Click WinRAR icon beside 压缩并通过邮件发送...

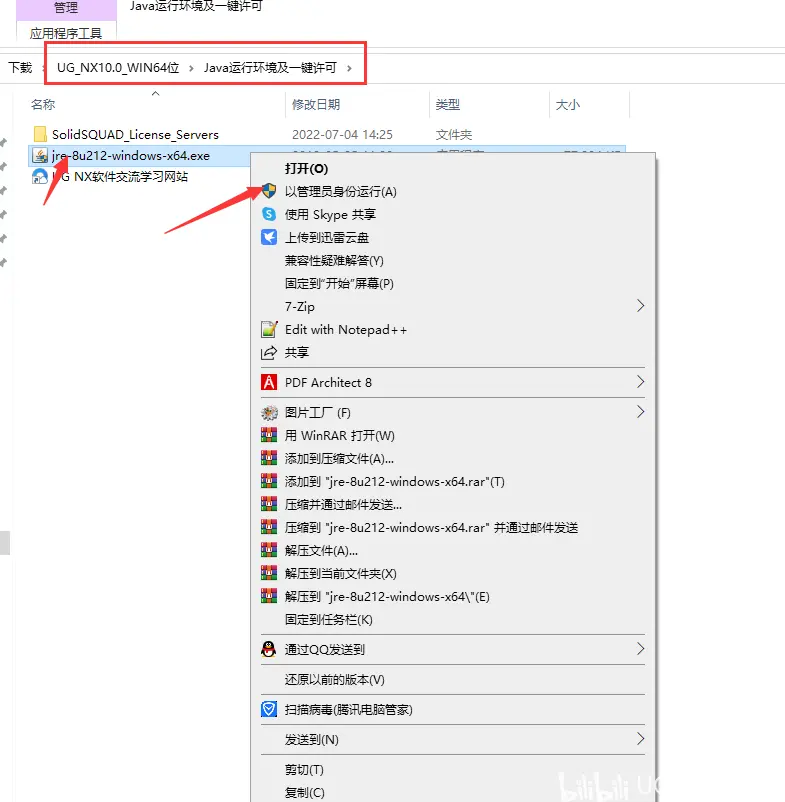click(269, 504)
